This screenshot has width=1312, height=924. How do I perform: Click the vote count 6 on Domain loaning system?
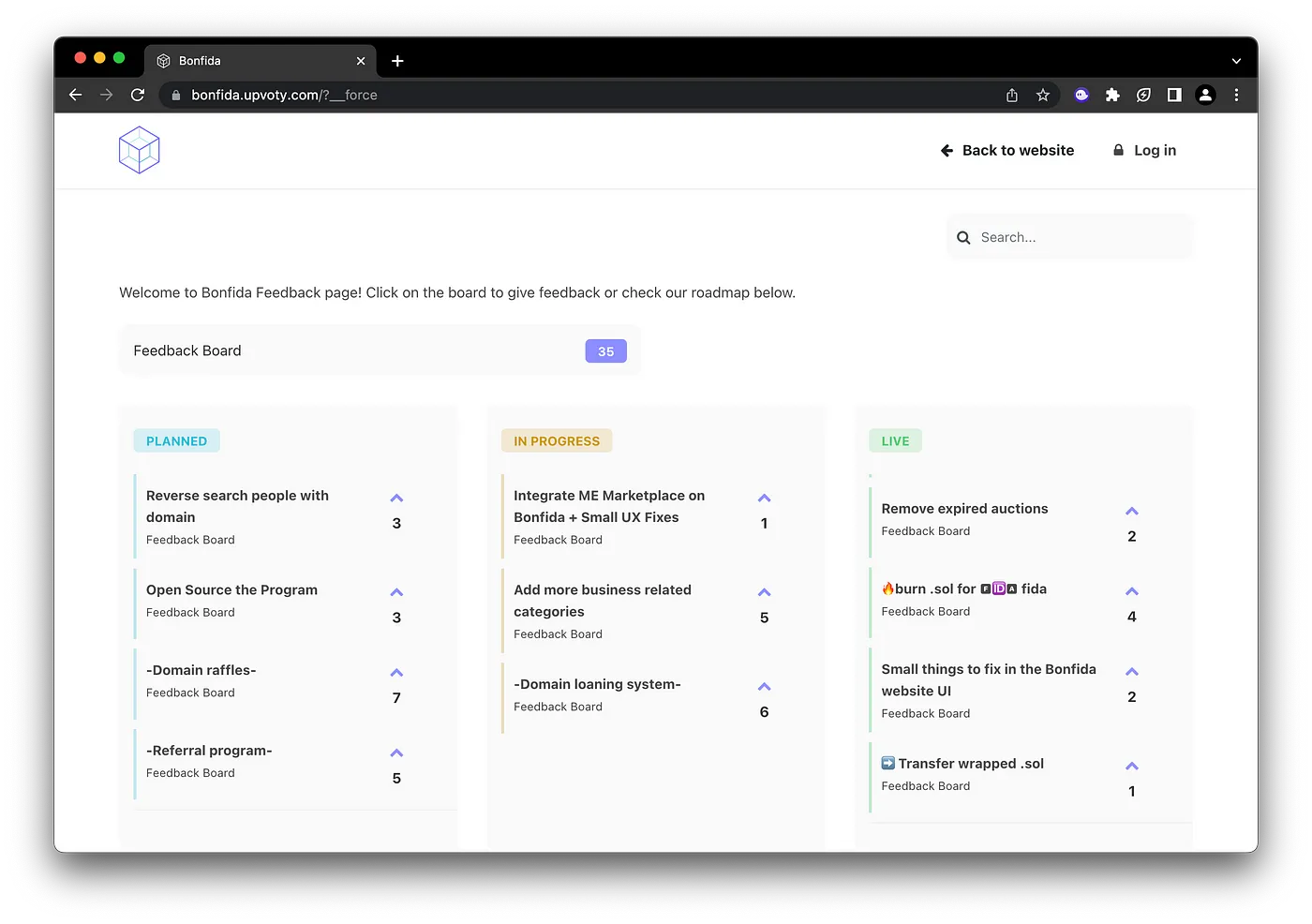coord(764,712)
